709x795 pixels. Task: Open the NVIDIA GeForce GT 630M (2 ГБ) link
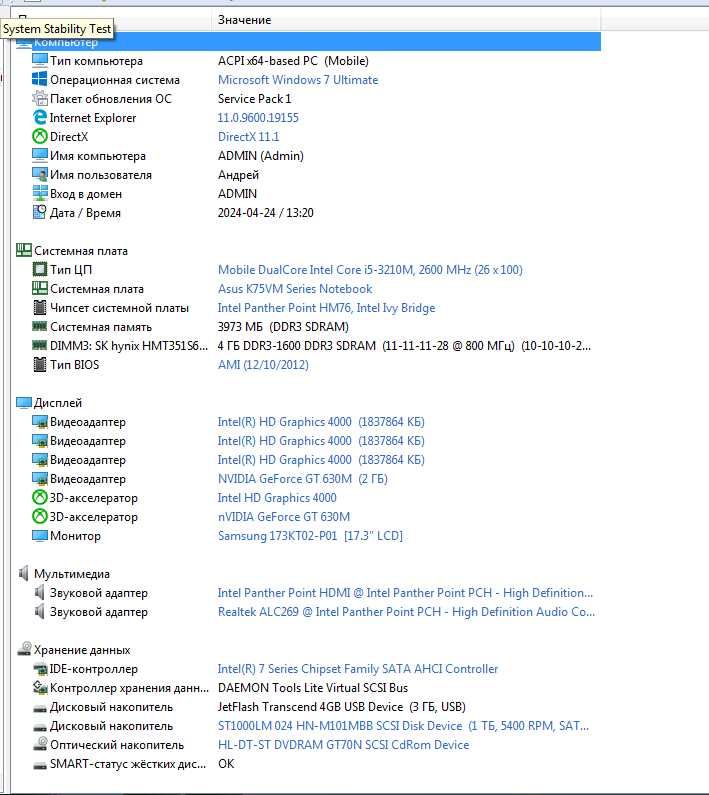pos(303,479)
